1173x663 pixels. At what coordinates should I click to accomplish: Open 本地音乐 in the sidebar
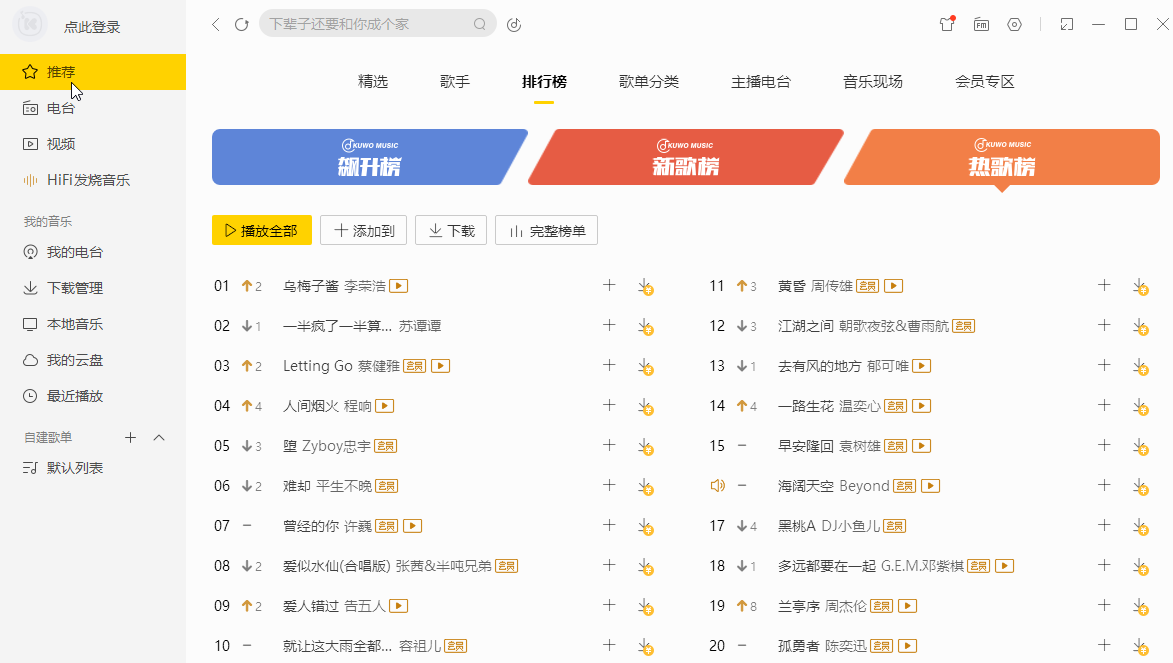click(63, 323)
